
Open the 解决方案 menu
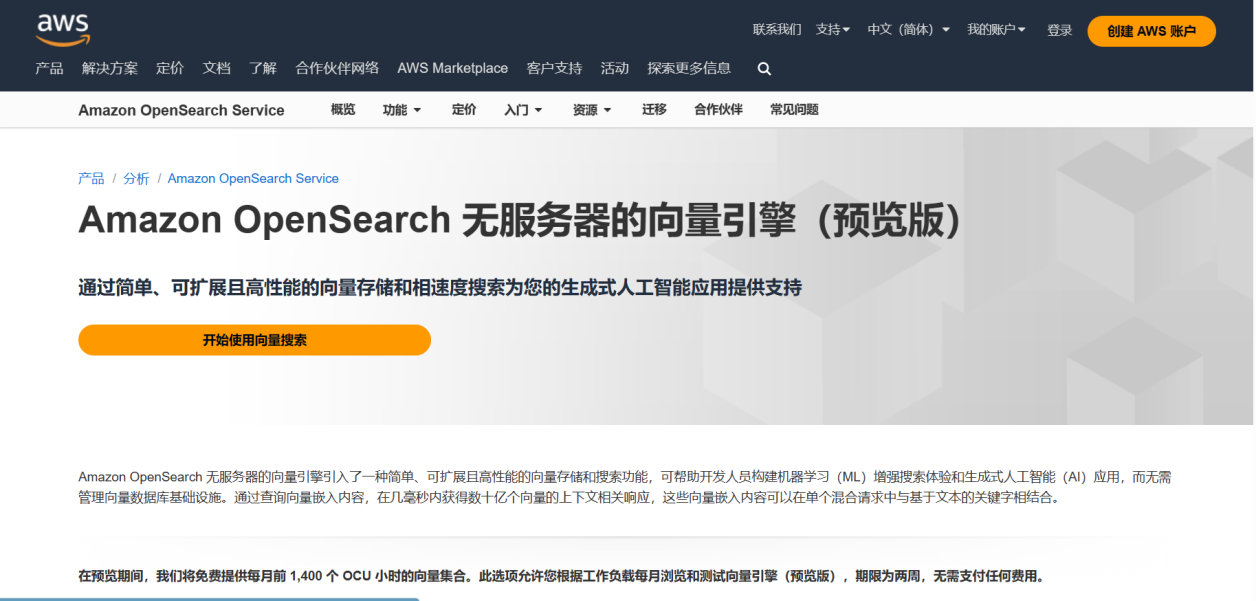[x=110, y=68]
